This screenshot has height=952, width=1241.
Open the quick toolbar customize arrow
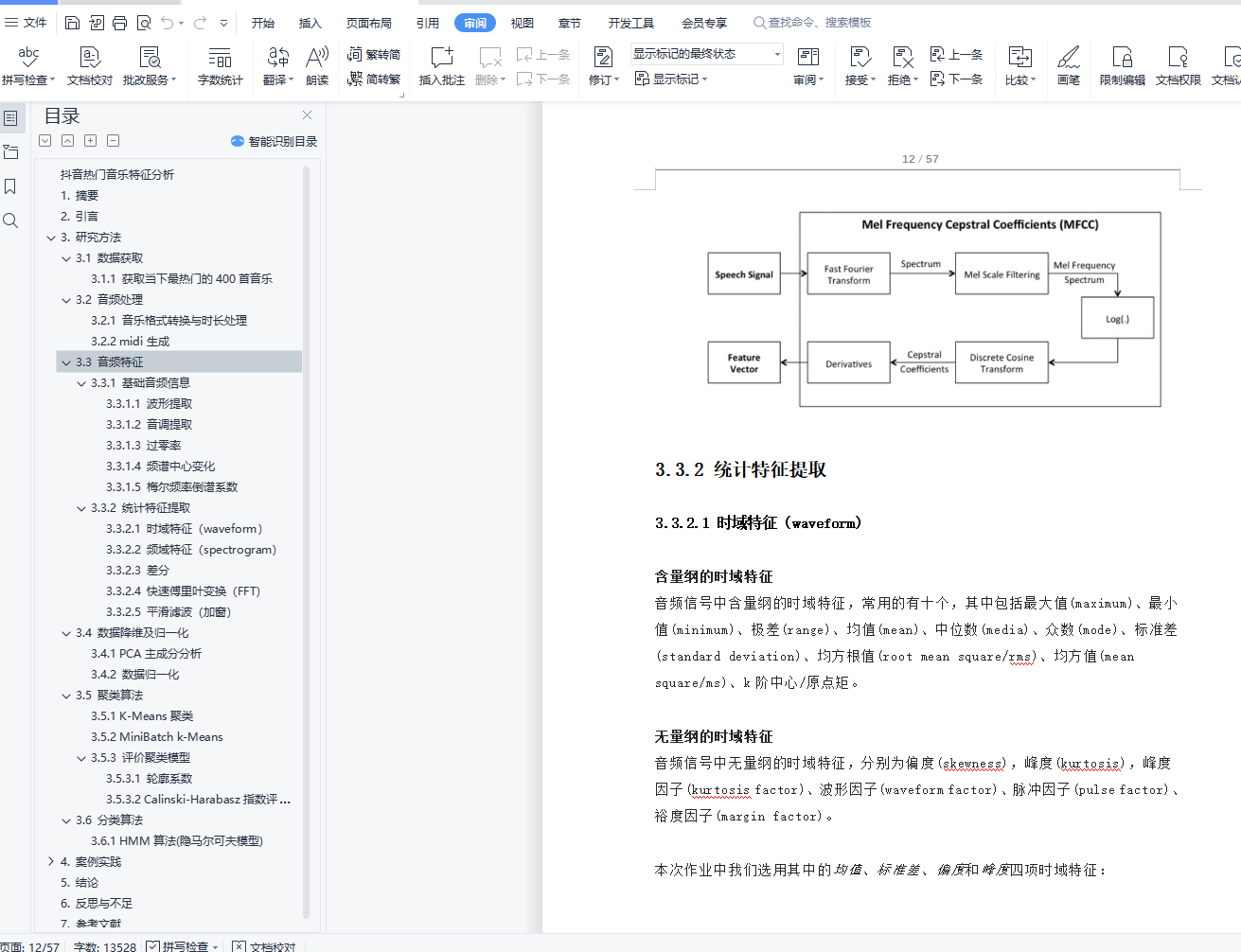click(224, 23)
